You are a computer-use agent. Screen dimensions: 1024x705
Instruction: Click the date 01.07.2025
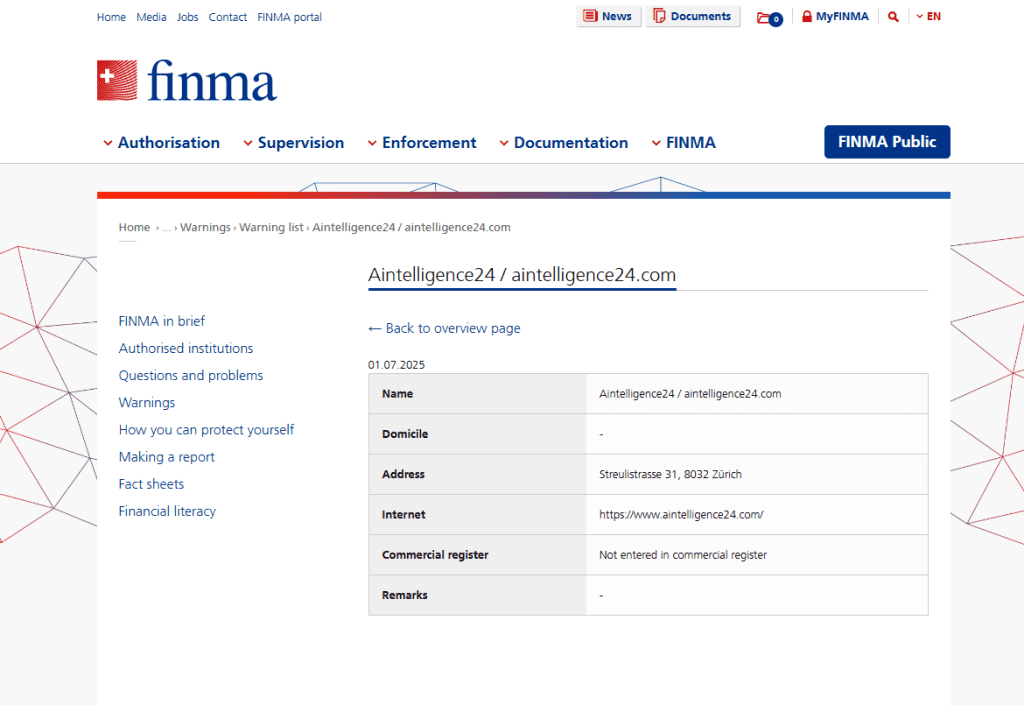tap(396, 365)
